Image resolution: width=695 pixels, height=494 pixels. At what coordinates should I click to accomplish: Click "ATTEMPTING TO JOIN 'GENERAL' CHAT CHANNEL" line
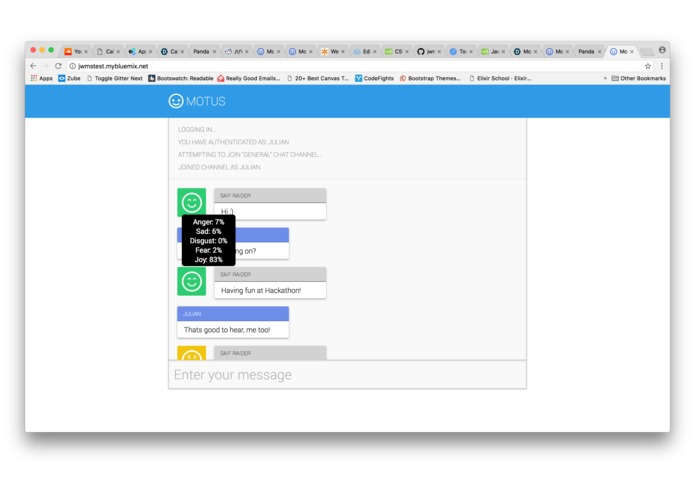click(250, 155)
